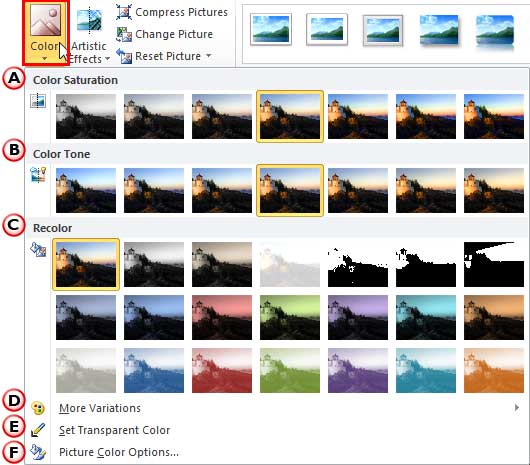Select the No Recolor thumbnail
This screenshot has width=530, height=465.
pos(86,264)
